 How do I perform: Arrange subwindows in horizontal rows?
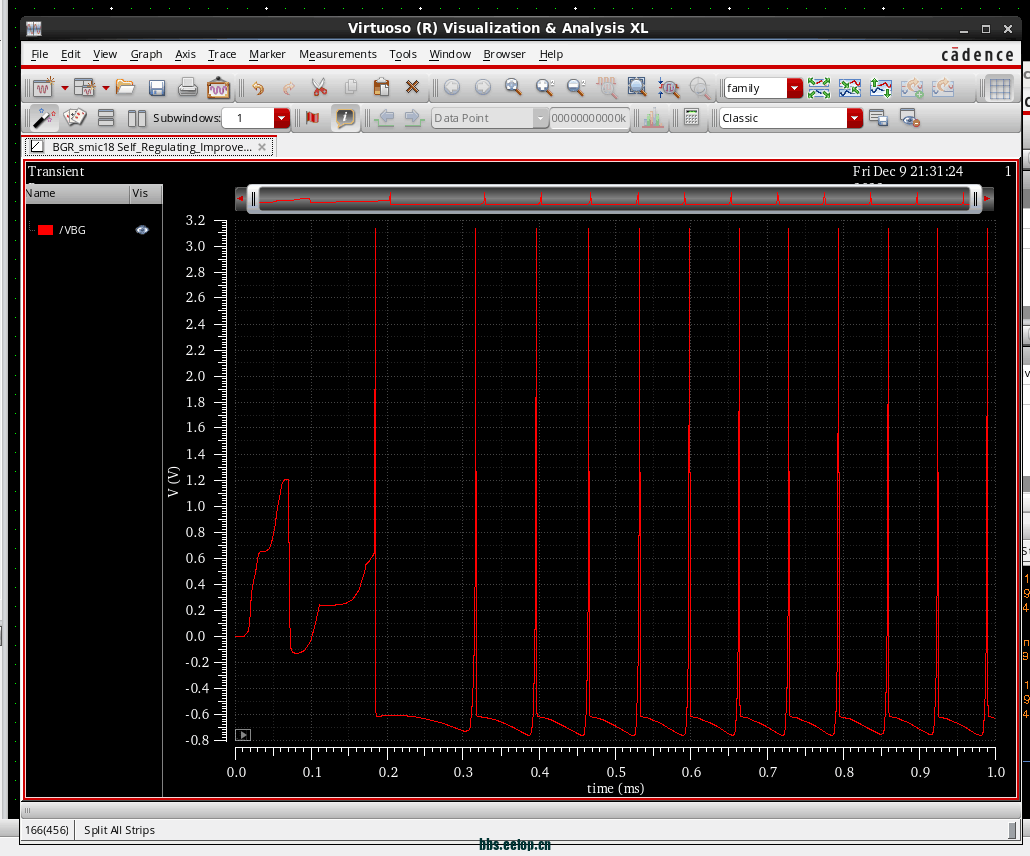pyautogui.click(x=106, y=118)
